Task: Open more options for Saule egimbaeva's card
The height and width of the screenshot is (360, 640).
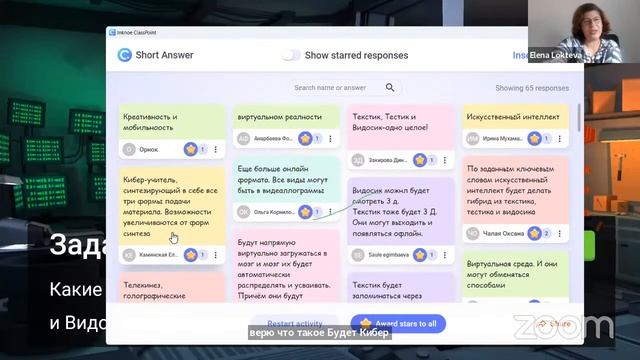Action: click(x=445, y=255)
